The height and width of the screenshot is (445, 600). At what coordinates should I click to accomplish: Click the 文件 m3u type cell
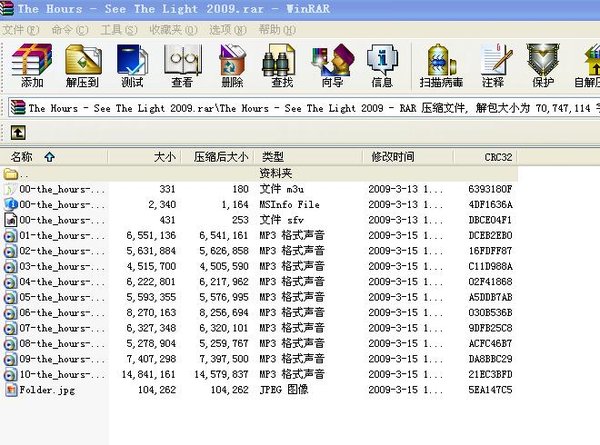282,189
